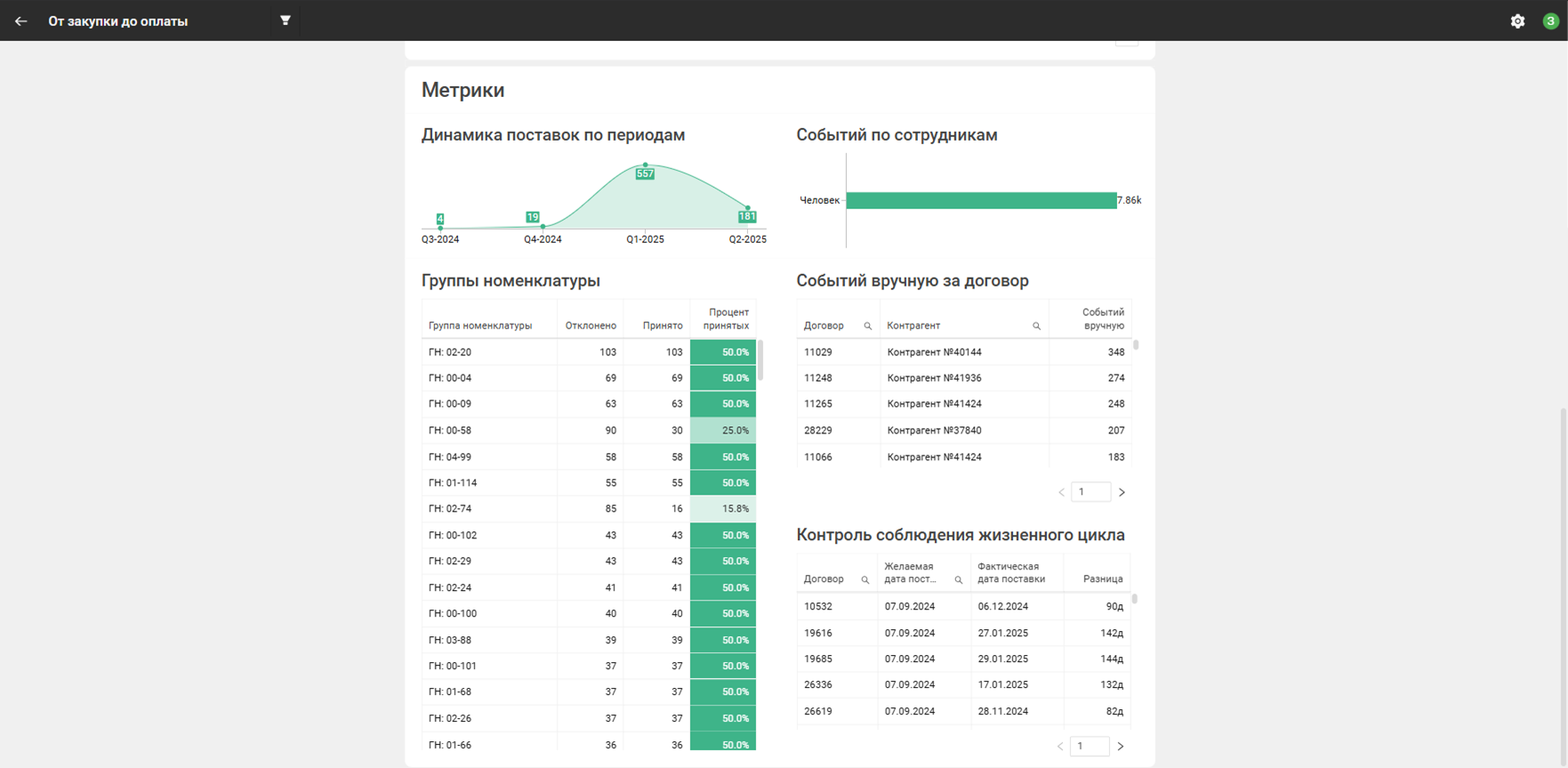Click page number field in lifecycle table

1090,747
